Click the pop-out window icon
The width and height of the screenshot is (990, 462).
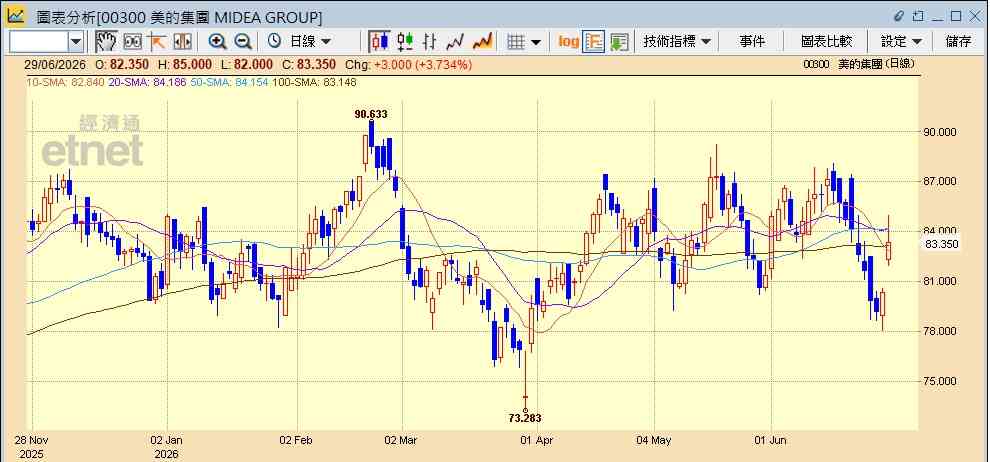coord(918,16)
